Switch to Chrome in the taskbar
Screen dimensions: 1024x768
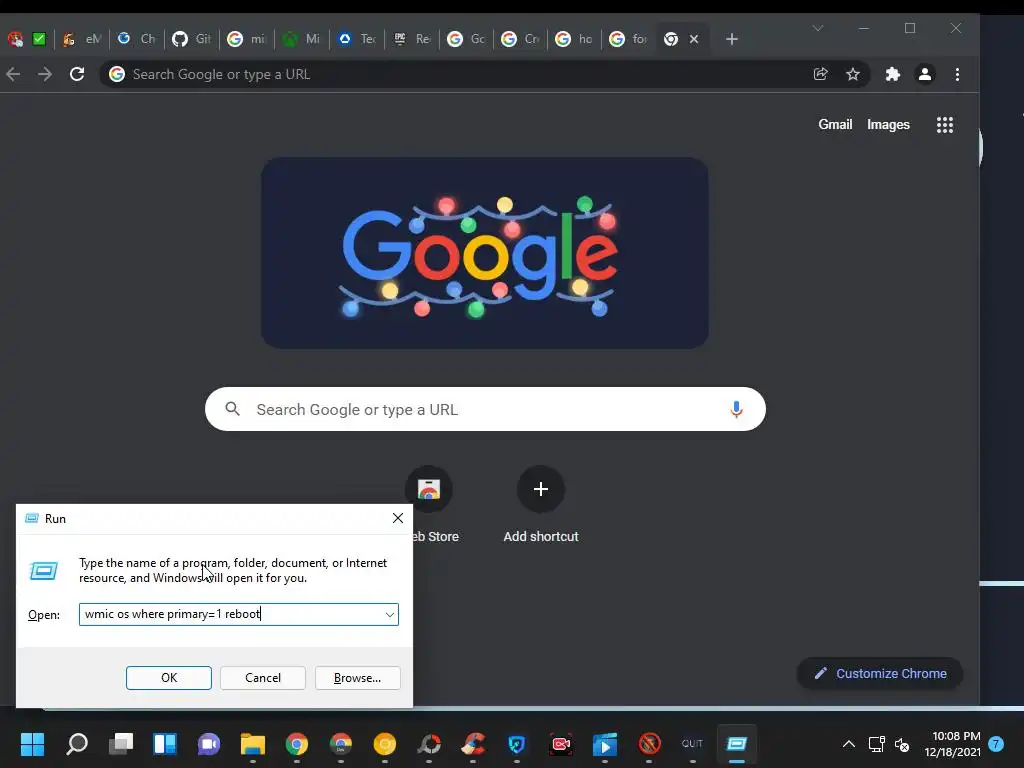click(x=296, y=744)
